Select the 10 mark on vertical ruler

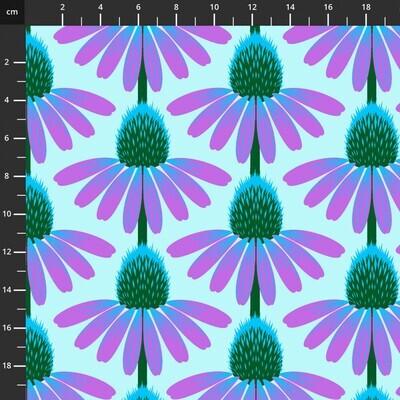tap(7, 214)
